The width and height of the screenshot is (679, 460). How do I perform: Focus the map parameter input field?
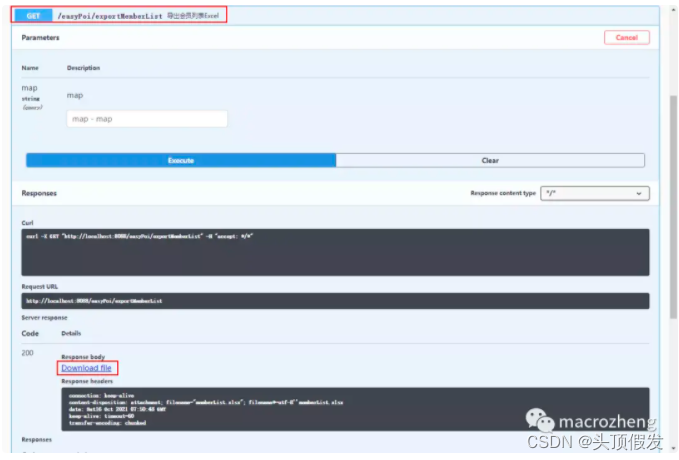click(x=147, y=119)
